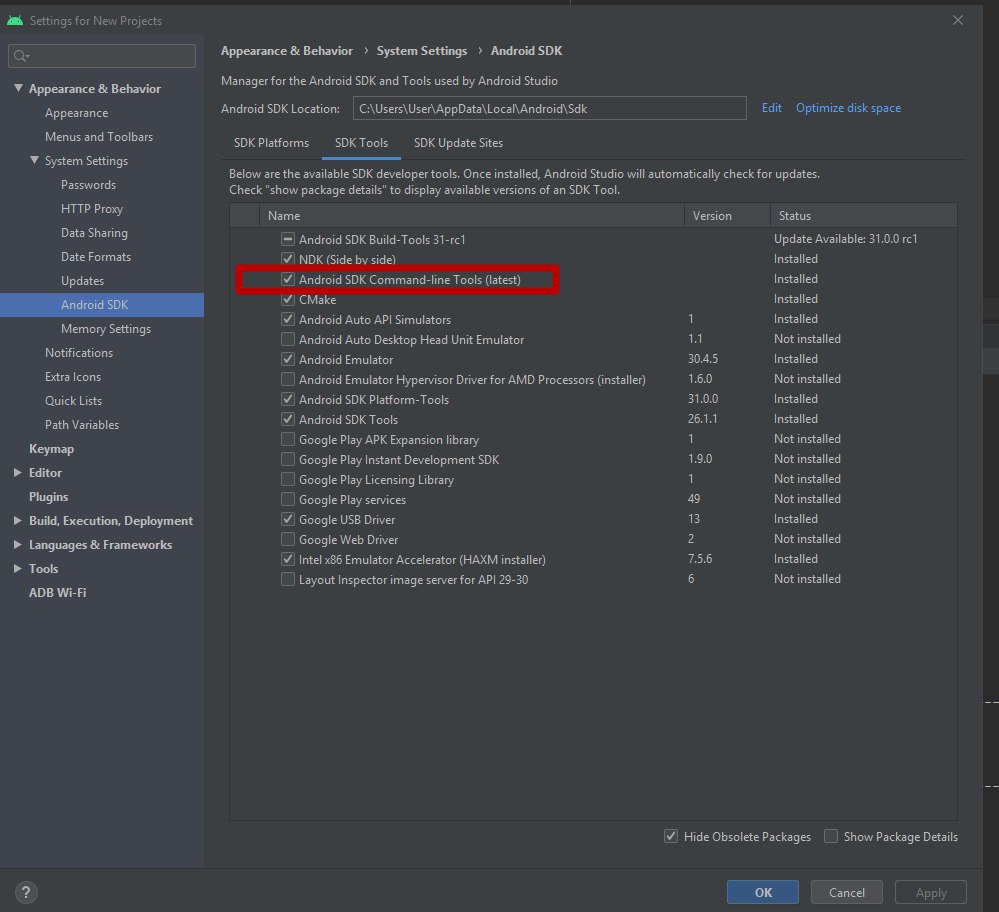Click the Android SDK Location path field
Viewport: 999px width, 912px height.
tap(550, 108)
